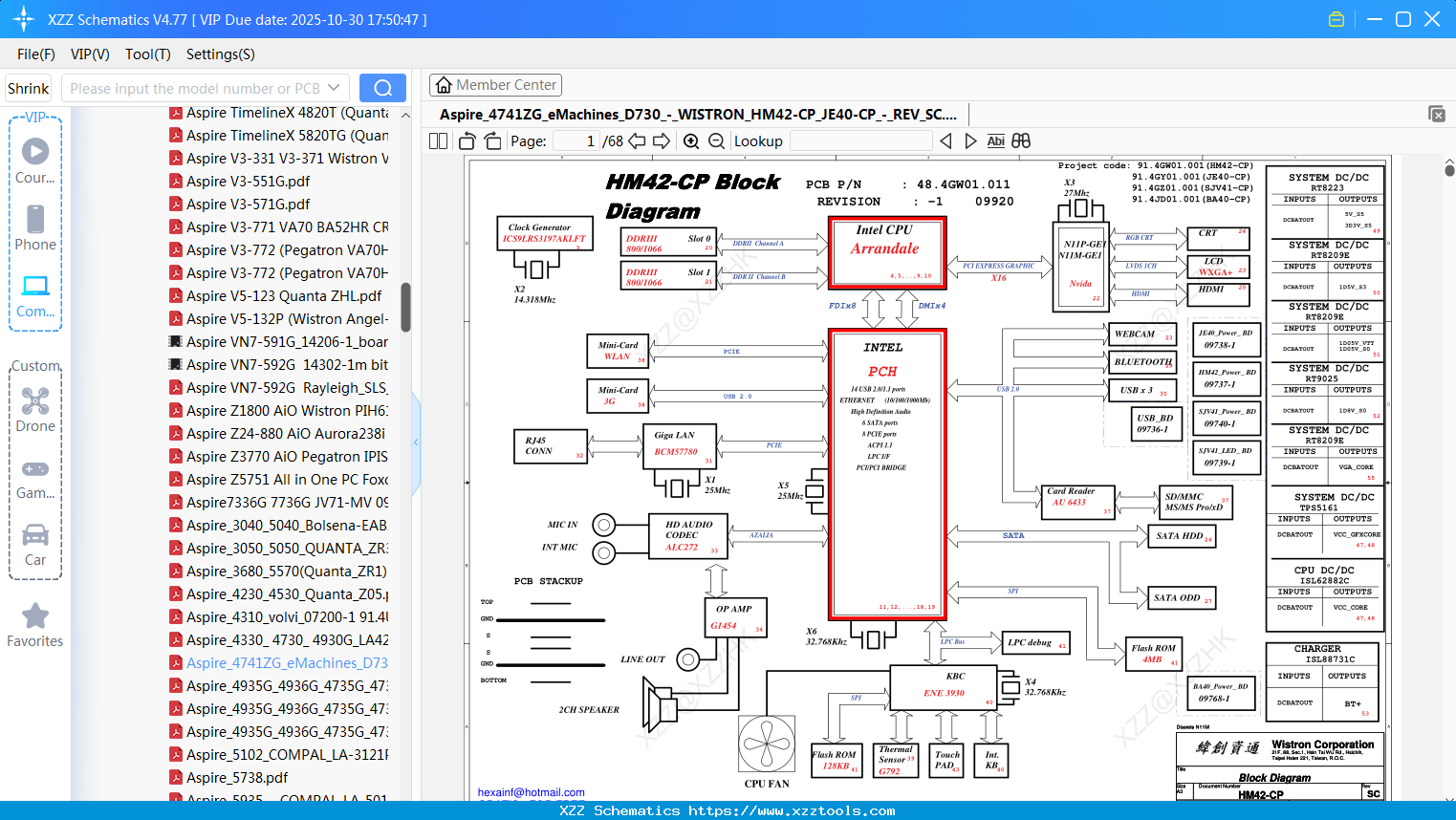Image resolution: width=1456 pixels, height=820 pixels.
Task: Open the File(F) menu
Action: coord(36,54)
